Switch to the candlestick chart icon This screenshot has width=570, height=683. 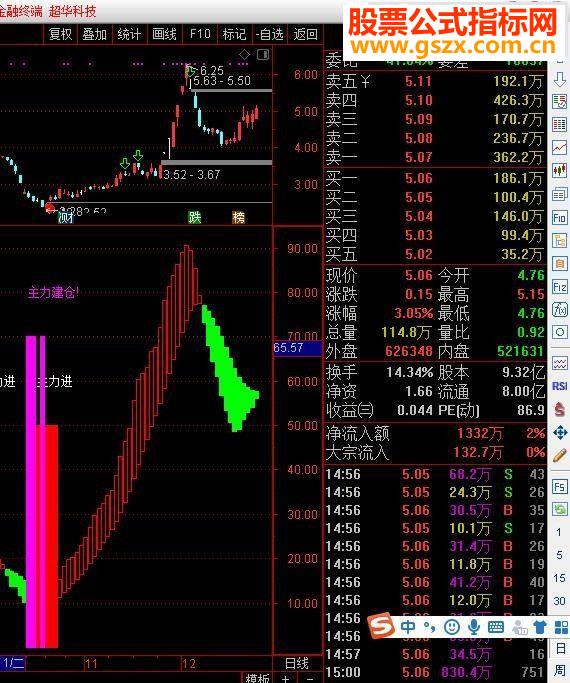560,170
